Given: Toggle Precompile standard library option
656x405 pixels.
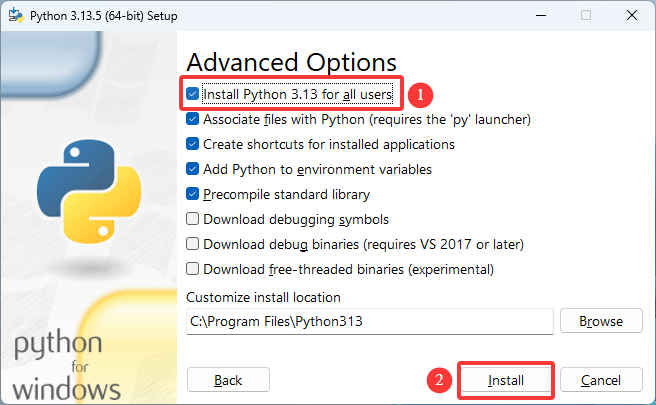Looking at the screenshot, I should tap(192, 194).
